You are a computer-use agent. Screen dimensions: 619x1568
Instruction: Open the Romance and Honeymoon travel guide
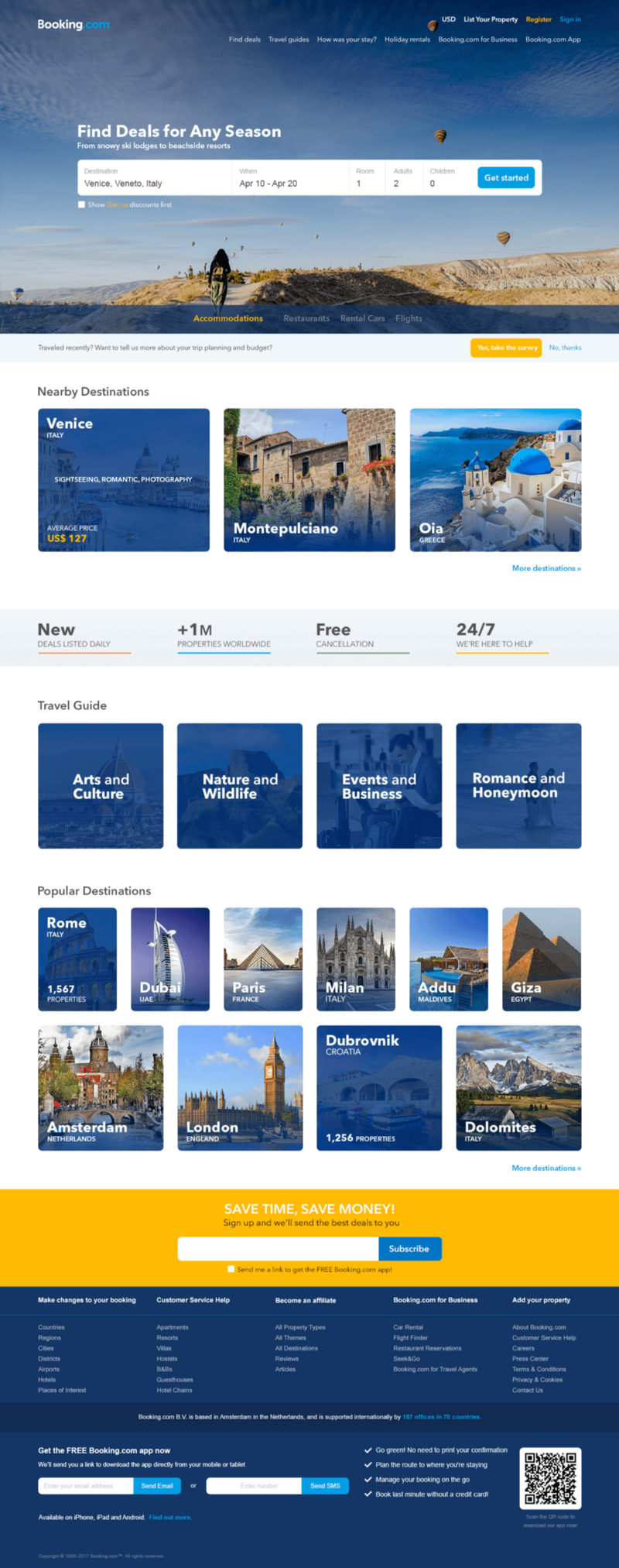[x=518, y=786]
